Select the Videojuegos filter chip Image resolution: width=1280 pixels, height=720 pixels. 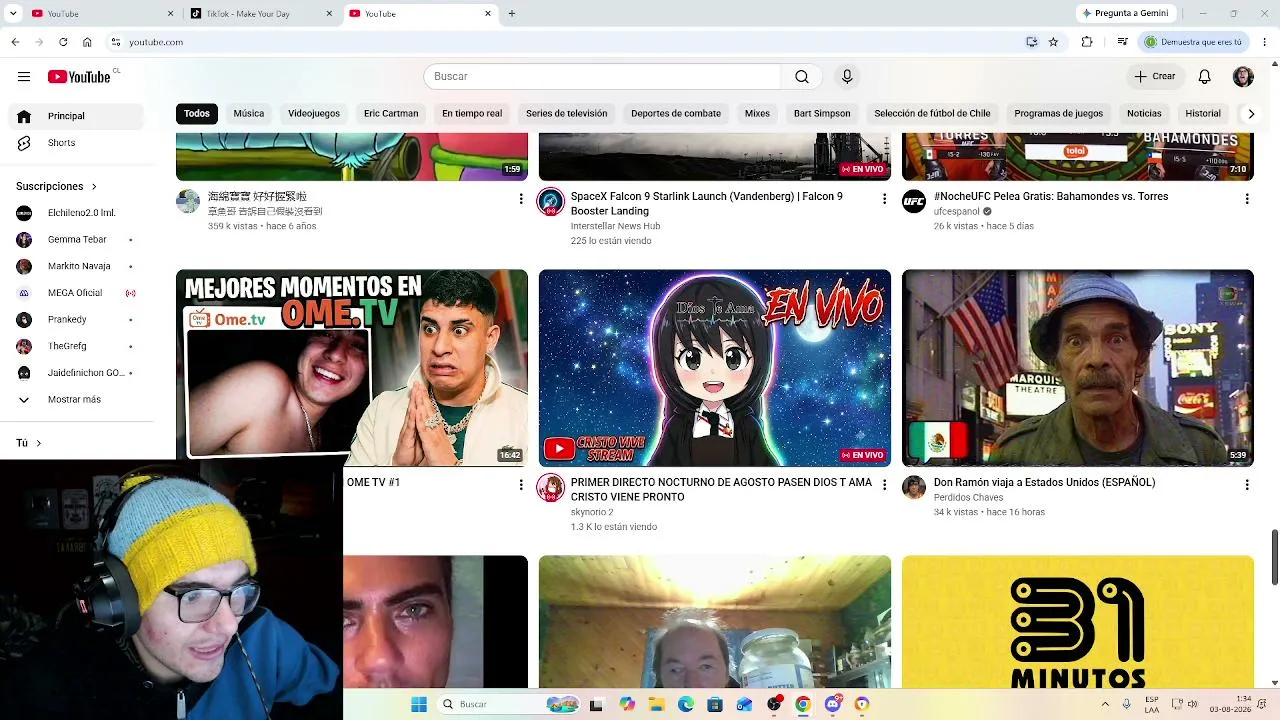314,114
